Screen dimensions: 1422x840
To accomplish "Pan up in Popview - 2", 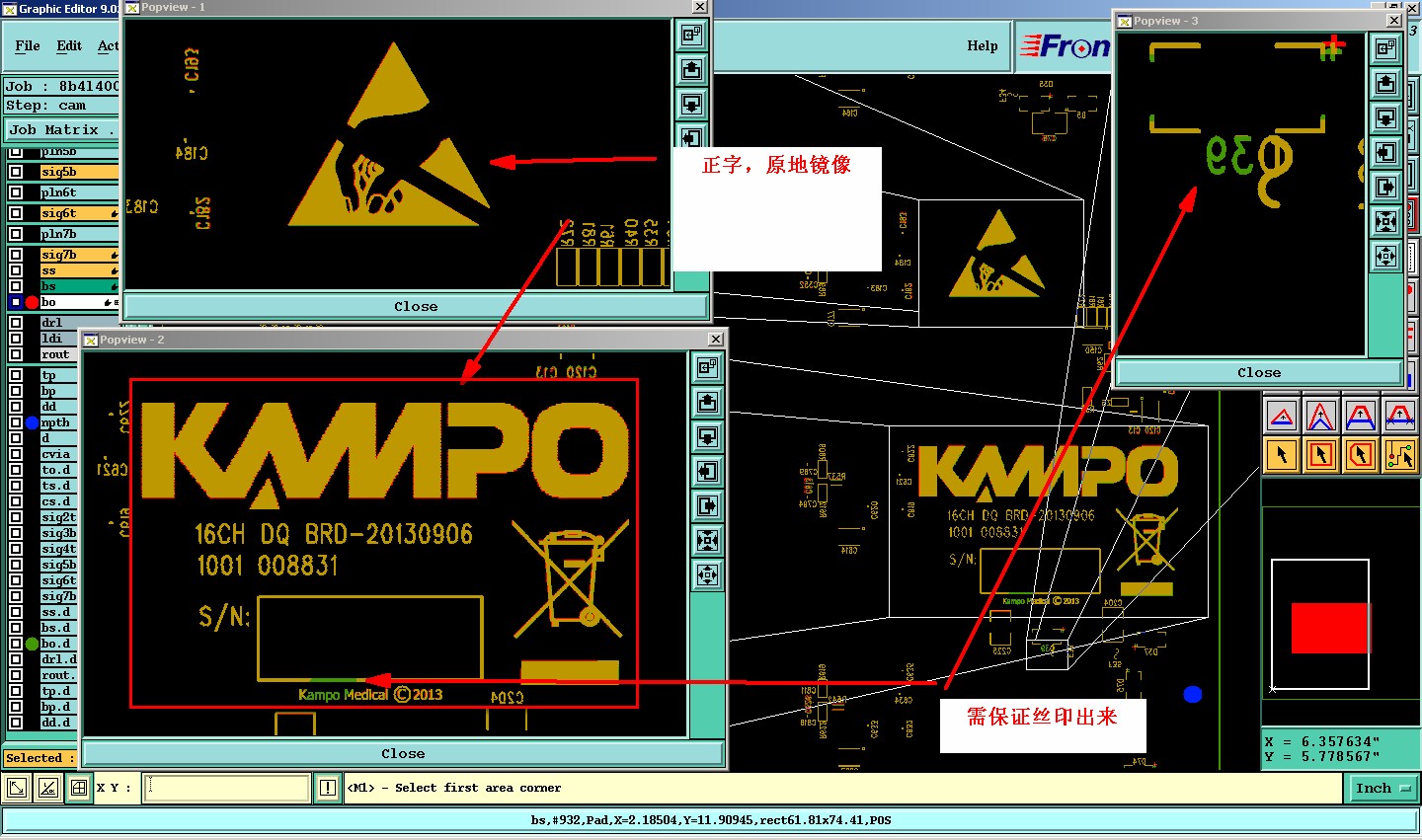I will 707,403.
